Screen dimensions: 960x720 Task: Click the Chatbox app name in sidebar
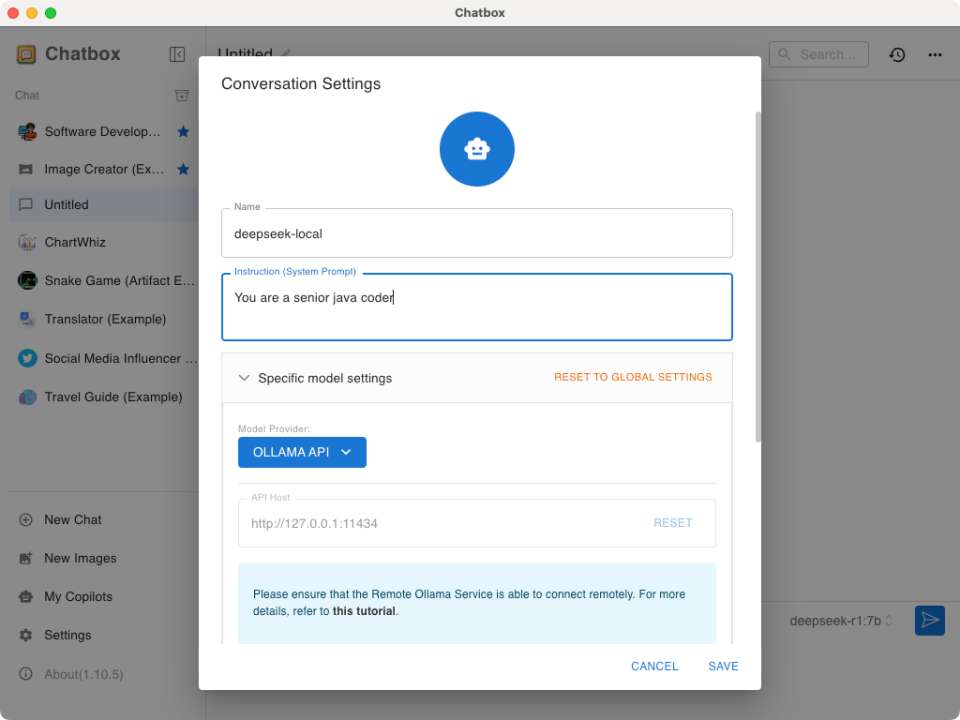tap(83, 54)
